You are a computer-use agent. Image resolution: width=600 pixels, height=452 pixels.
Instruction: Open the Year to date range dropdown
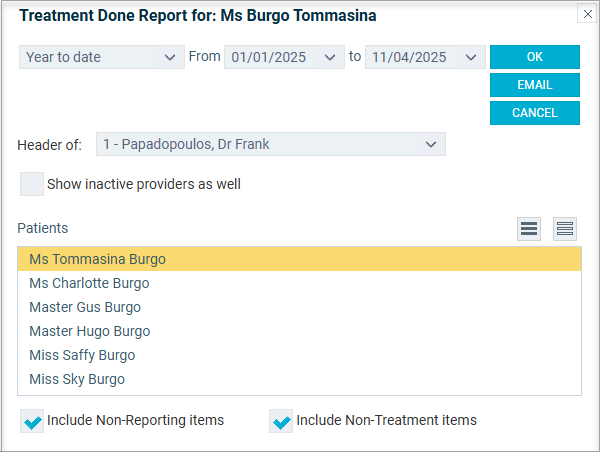(102, 57)
